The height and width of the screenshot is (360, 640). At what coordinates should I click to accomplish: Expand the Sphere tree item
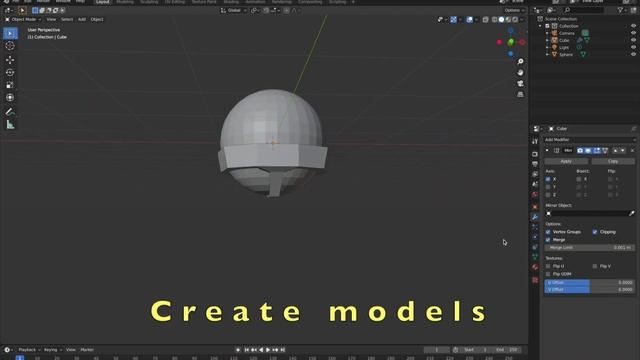click(x=547, y=54)
